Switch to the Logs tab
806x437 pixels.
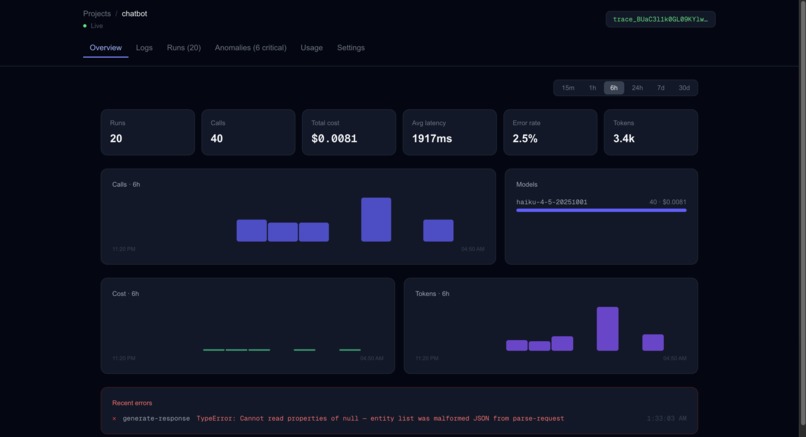click(x=144, y=48)
